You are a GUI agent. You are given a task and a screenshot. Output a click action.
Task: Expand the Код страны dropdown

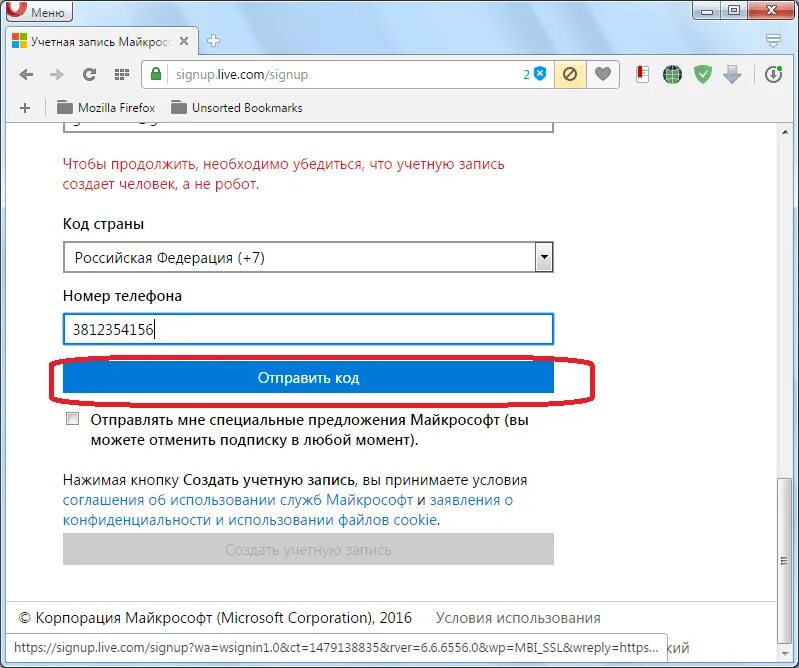point(308,257)
